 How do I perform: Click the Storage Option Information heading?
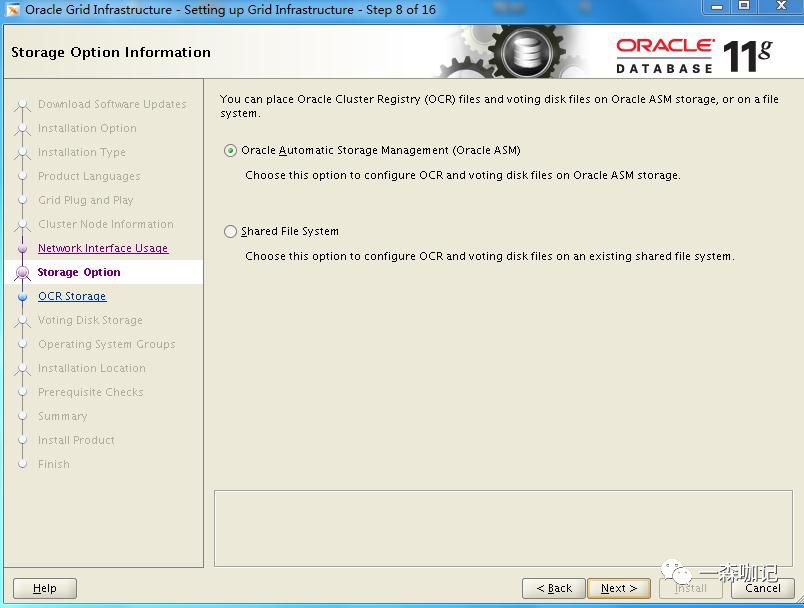pos(111,52)
